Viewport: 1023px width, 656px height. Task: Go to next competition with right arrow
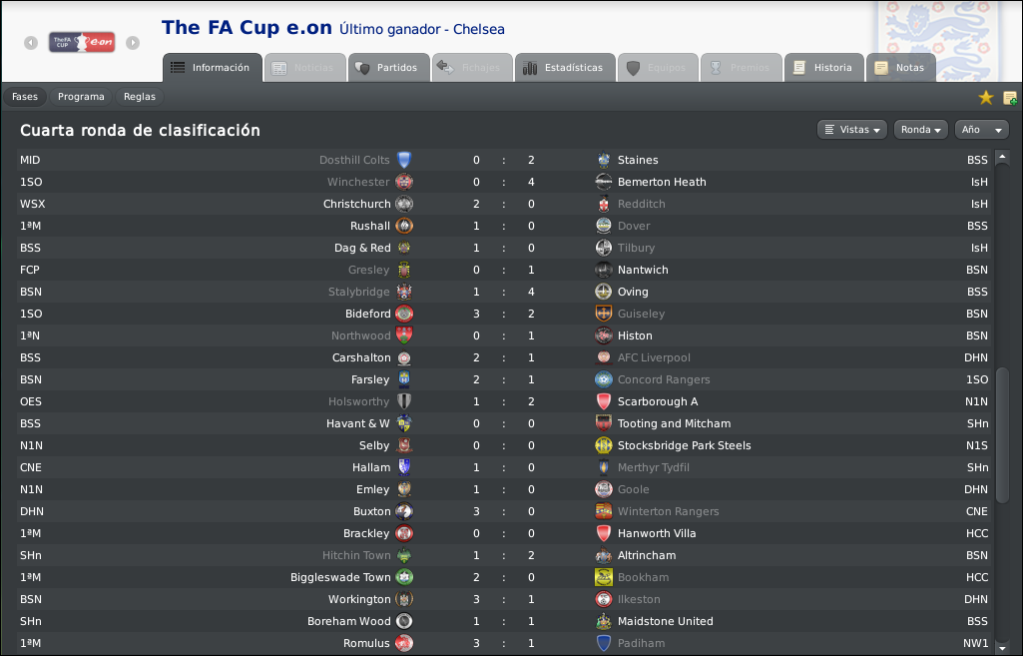click(132, 42)
